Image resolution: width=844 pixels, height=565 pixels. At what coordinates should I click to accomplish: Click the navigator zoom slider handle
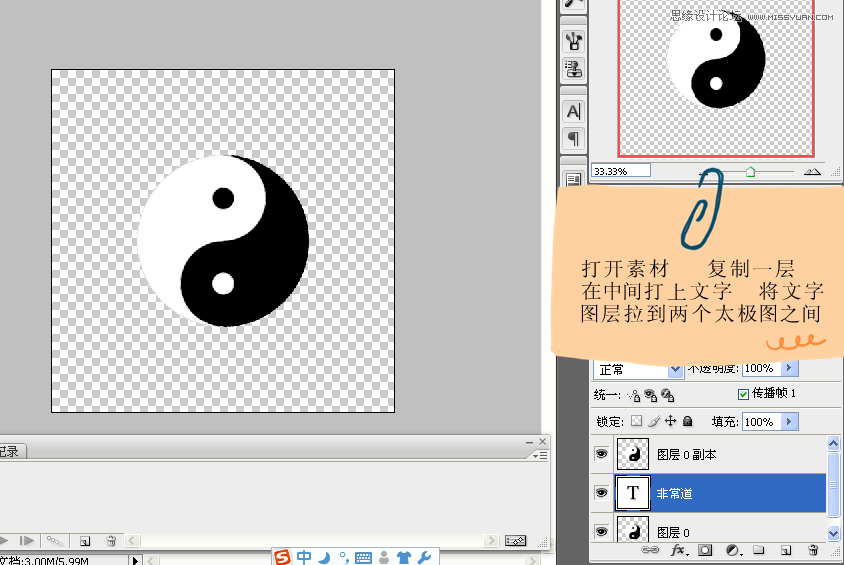pos(750,171)
